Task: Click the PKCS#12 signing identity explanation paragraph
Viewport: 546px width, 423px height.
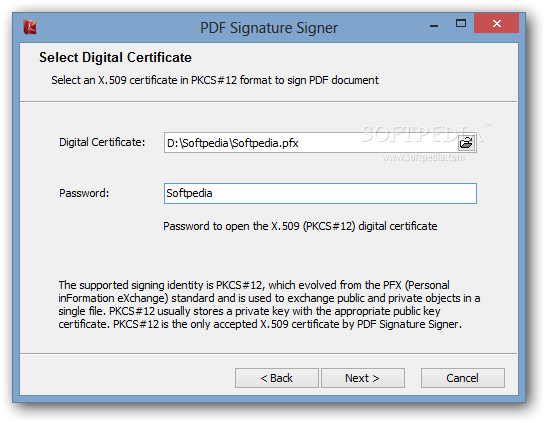Action: [x=269, y=305]
